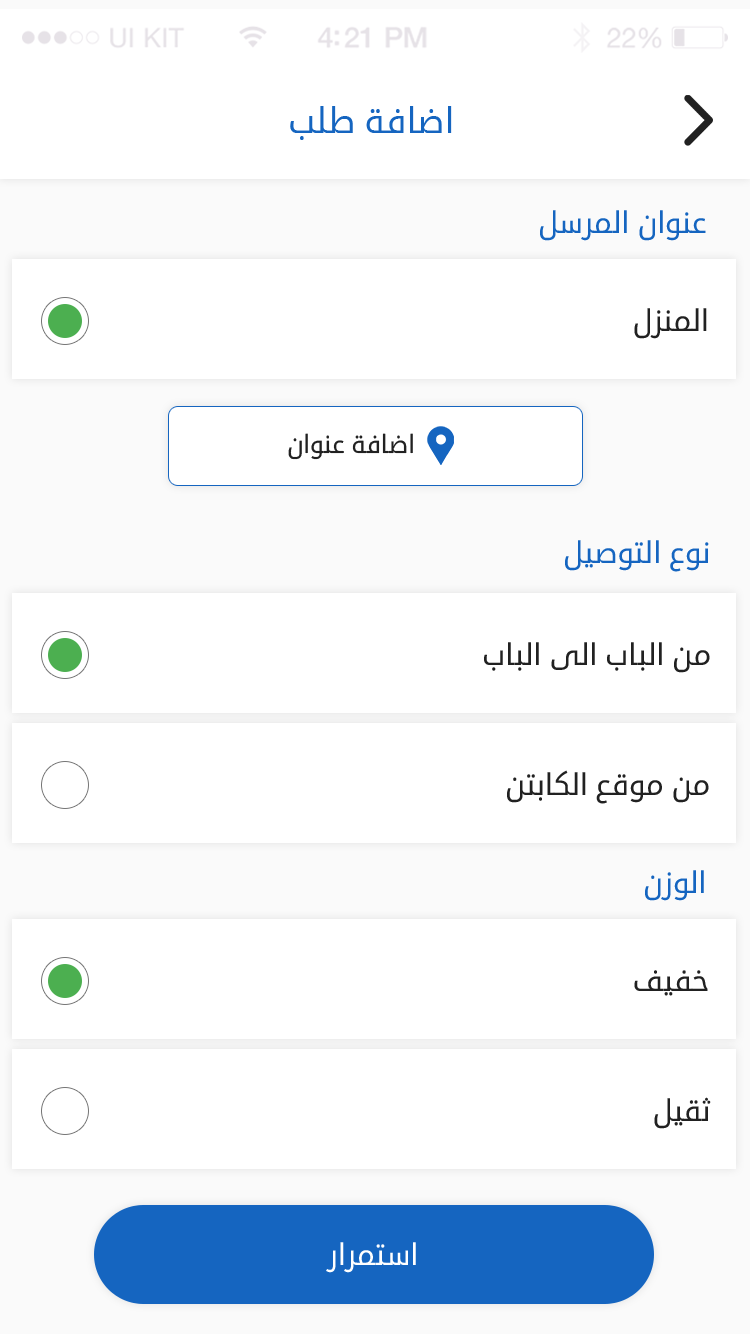This screenshot has height=1334, width=750.
Task: Tap the back chevron arrow in header
Action: [x=698, y=122]
